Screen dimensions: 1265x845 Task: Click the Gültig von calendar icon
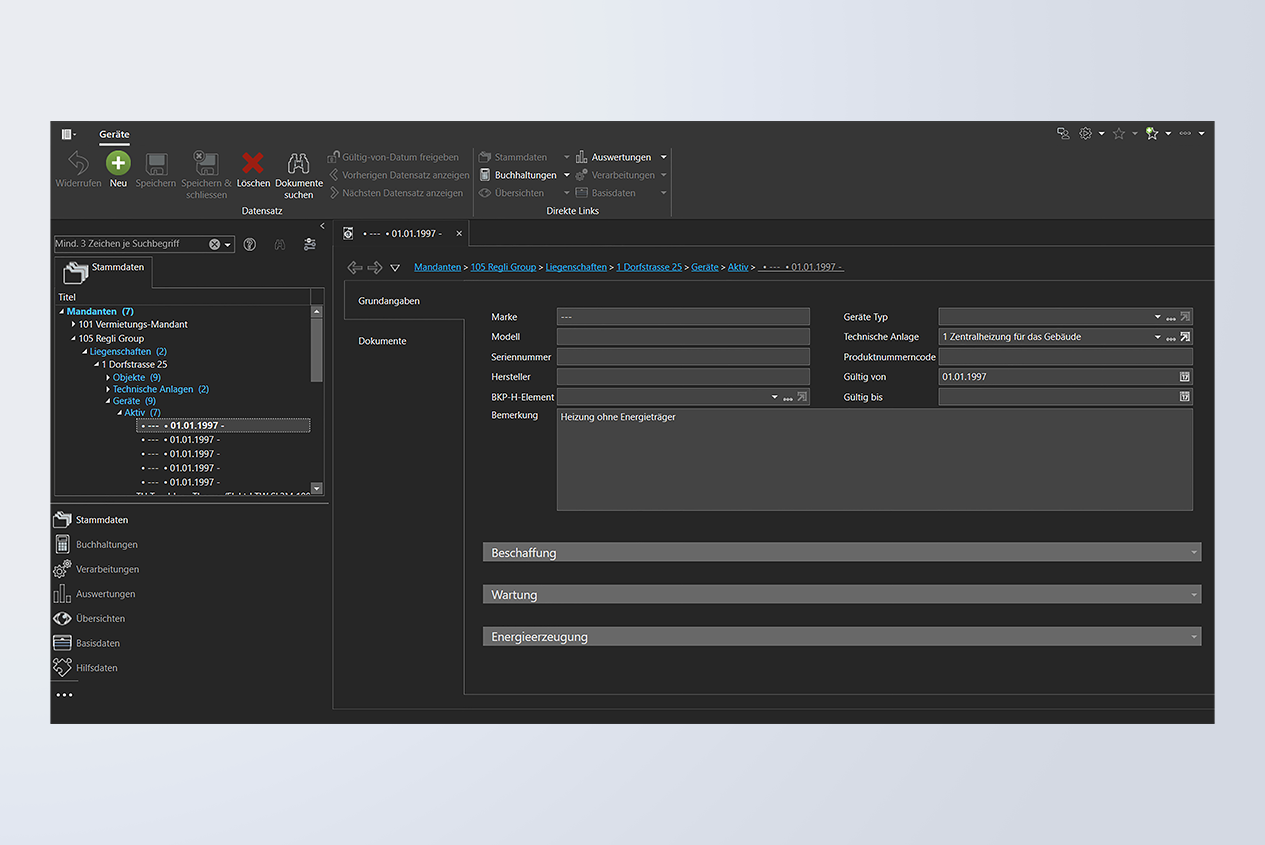pyautogui.click(x=1184, y=377)
